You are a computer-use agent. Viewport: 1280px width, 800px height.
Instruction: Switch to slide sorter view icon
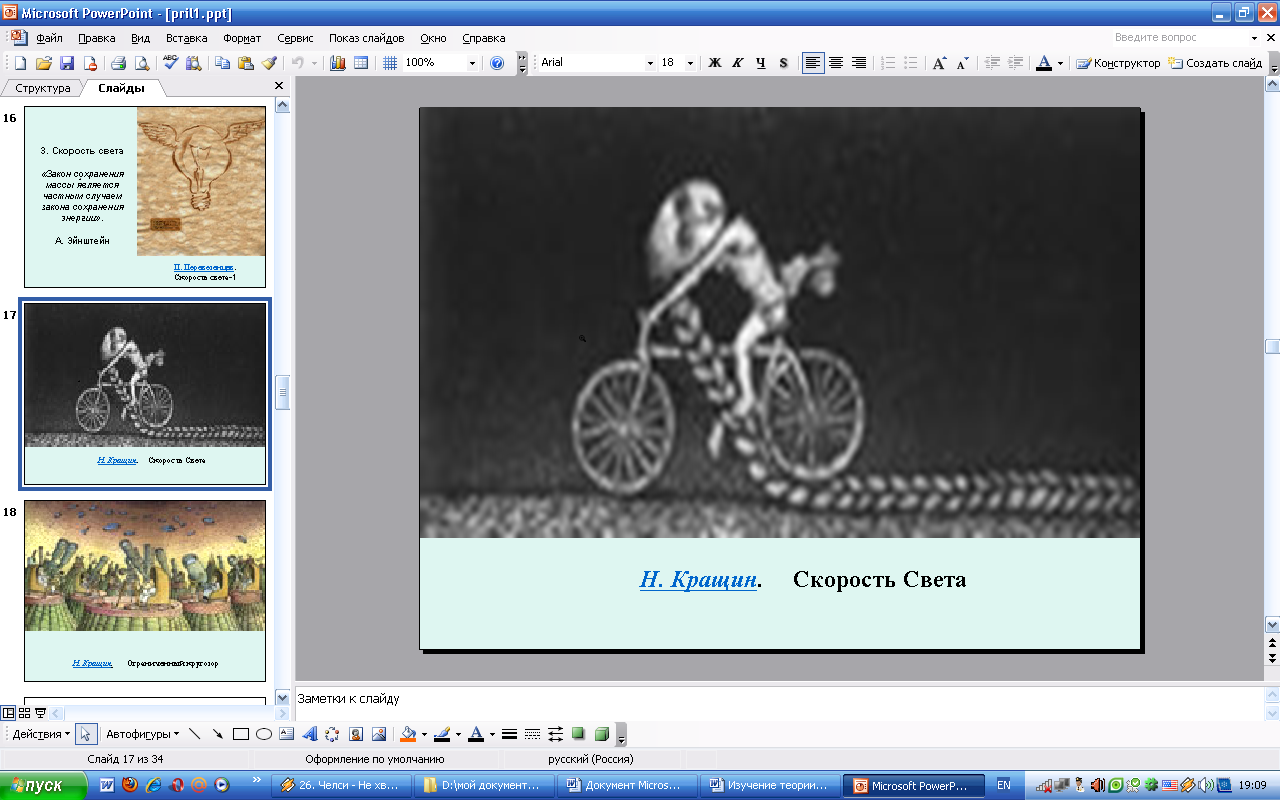(x=24, y=713)
